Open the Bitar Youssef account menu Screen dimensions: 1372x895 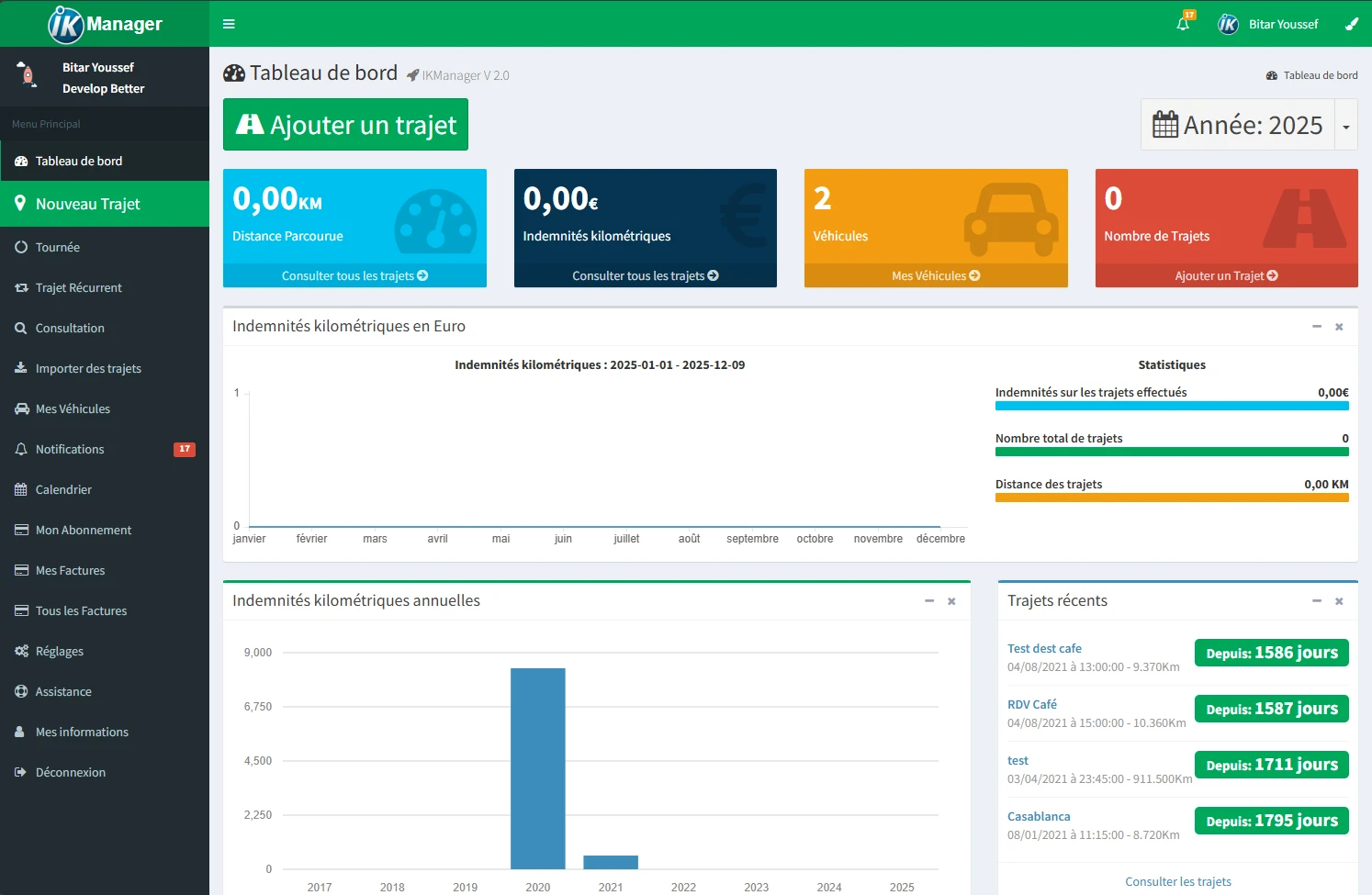1283,24
